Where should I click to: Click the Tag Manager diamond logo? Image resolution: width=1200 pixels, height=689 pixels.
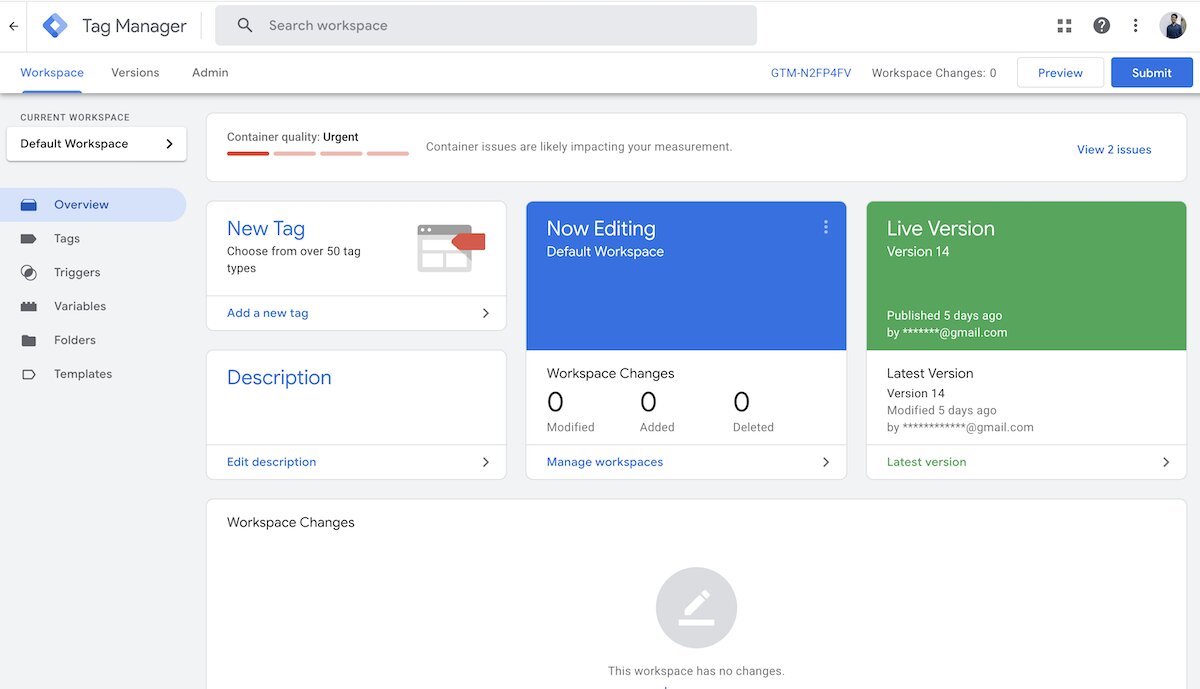(55, 26)
